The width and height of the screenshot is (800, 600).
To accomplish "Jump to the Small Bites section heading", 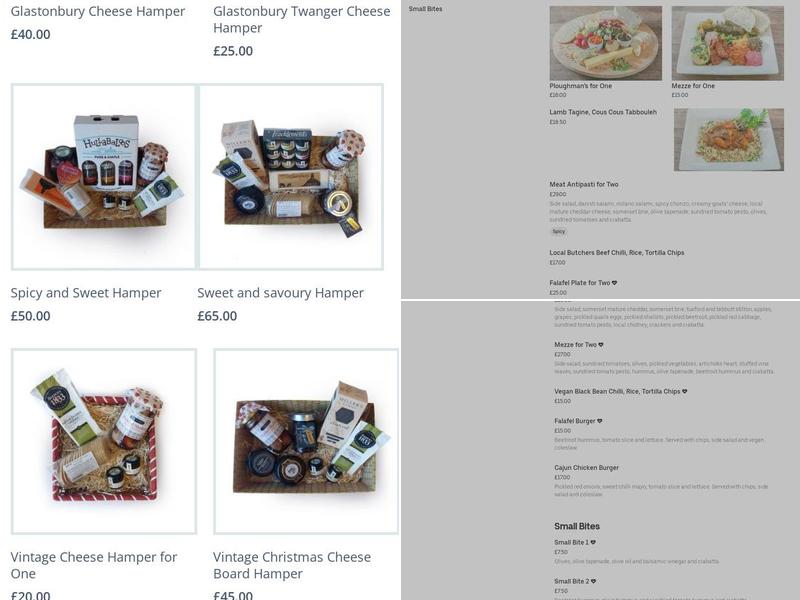I will coord(577,526).
